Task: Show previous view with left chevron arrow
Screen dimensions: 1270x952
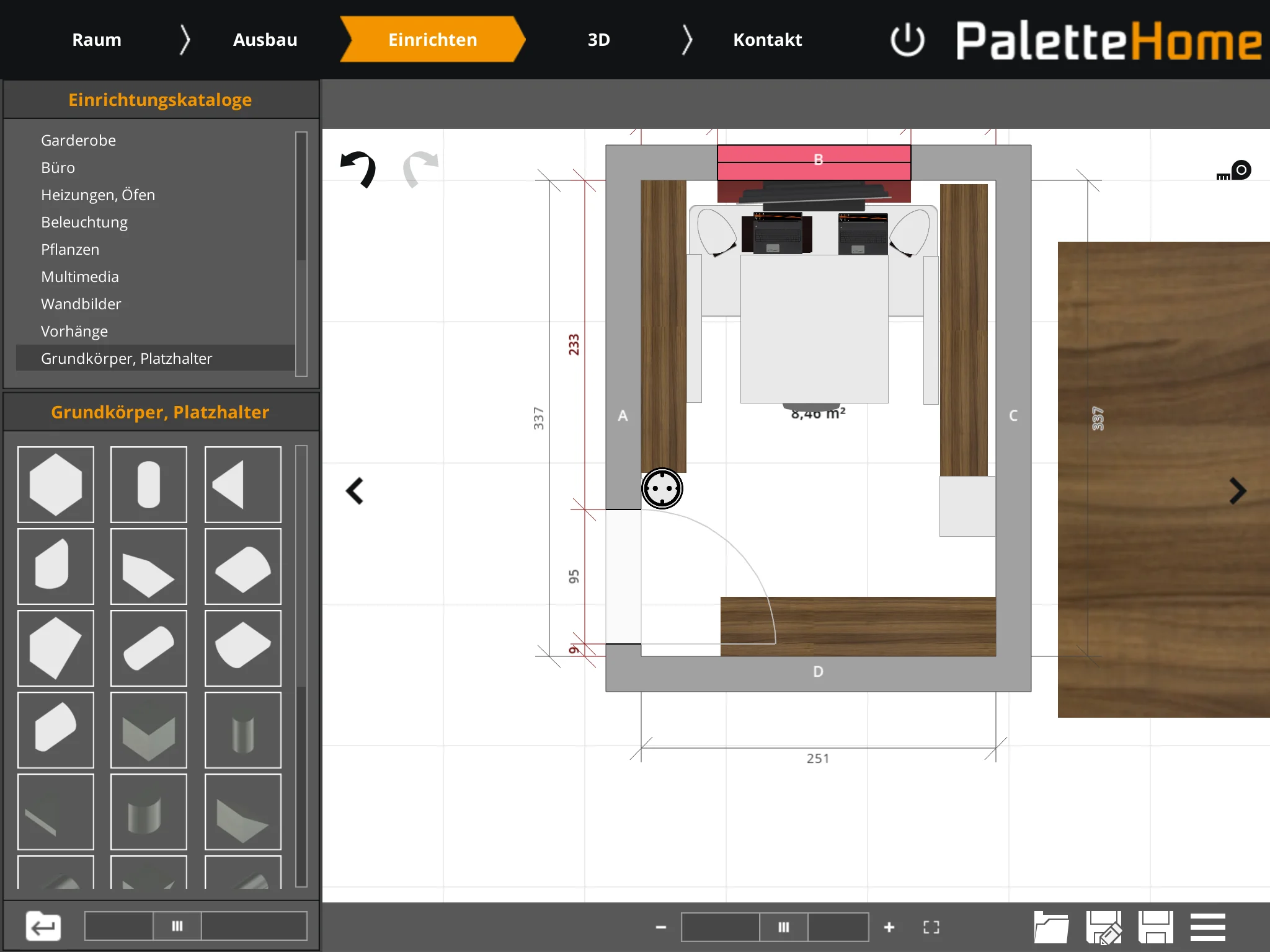Action: click(x=355, y=491)
